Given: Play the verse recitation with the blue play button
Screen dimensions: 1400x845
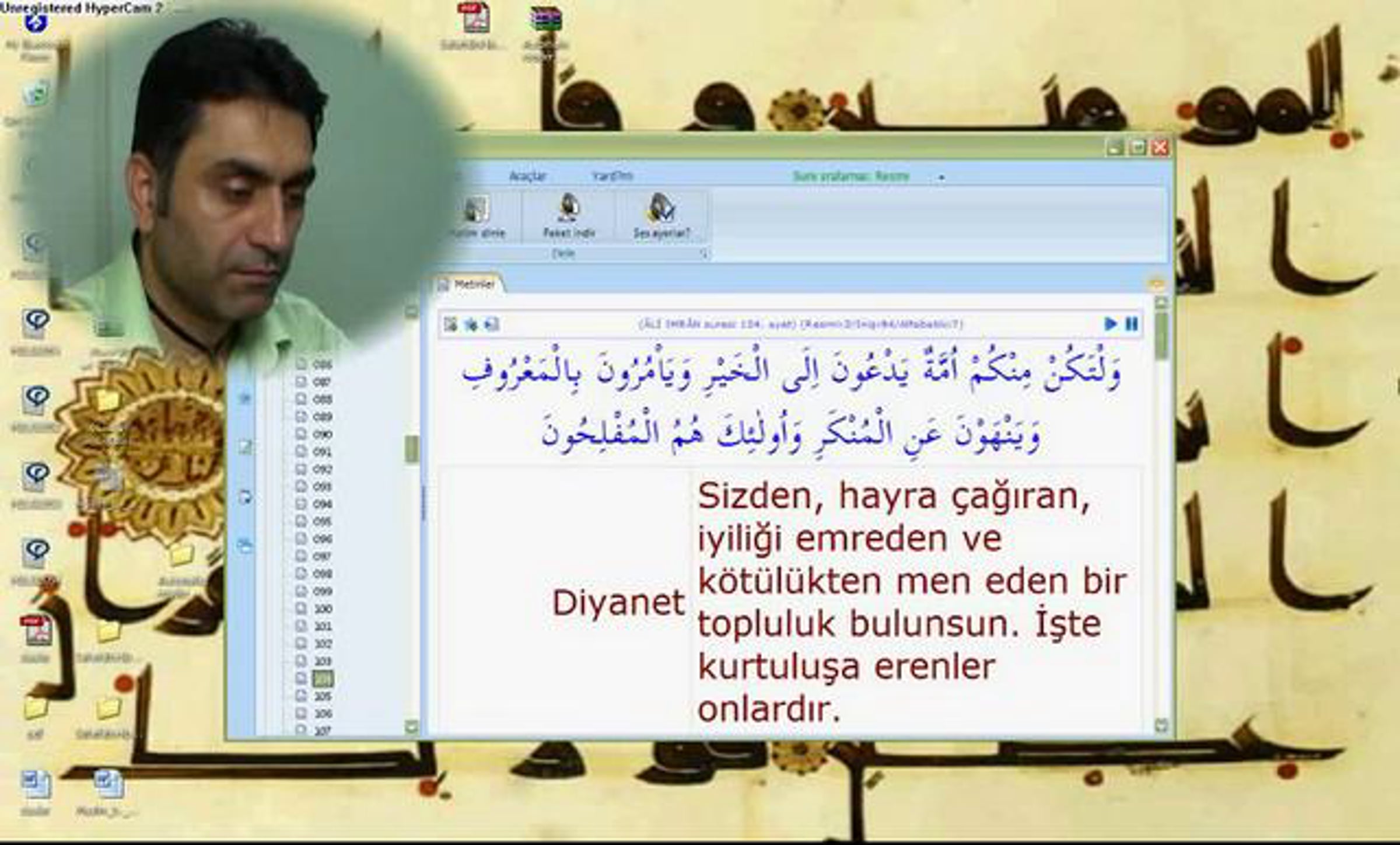Looking at the screenshot, I should (1111, 324).
